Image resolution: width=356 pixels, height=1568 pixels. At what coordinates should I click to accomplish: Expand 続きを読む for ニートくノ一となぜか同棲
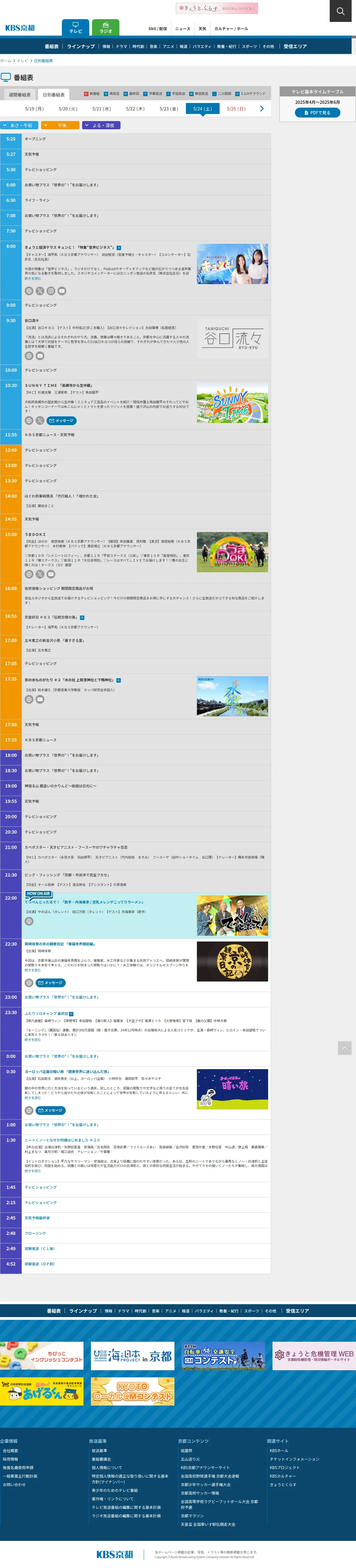(x=33, y=1171)
